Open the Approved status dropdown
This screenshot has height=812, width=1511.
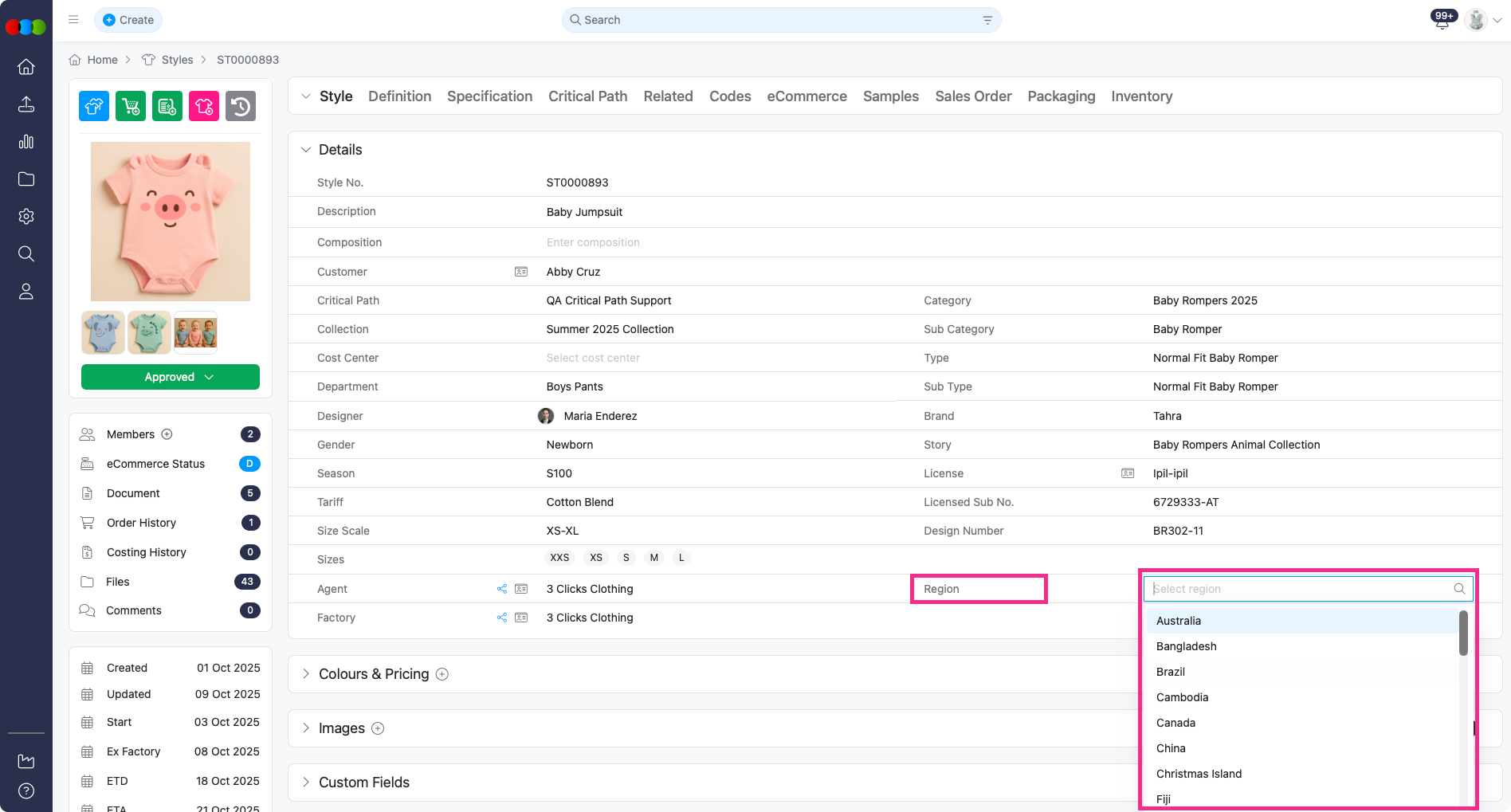coord(171,377)
